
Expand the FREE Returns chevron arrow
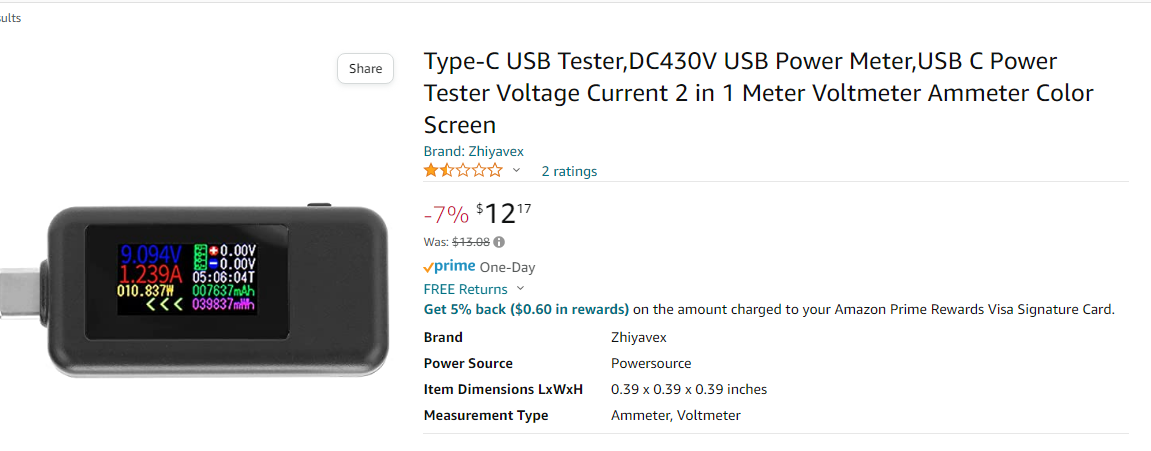pos(520,289)
